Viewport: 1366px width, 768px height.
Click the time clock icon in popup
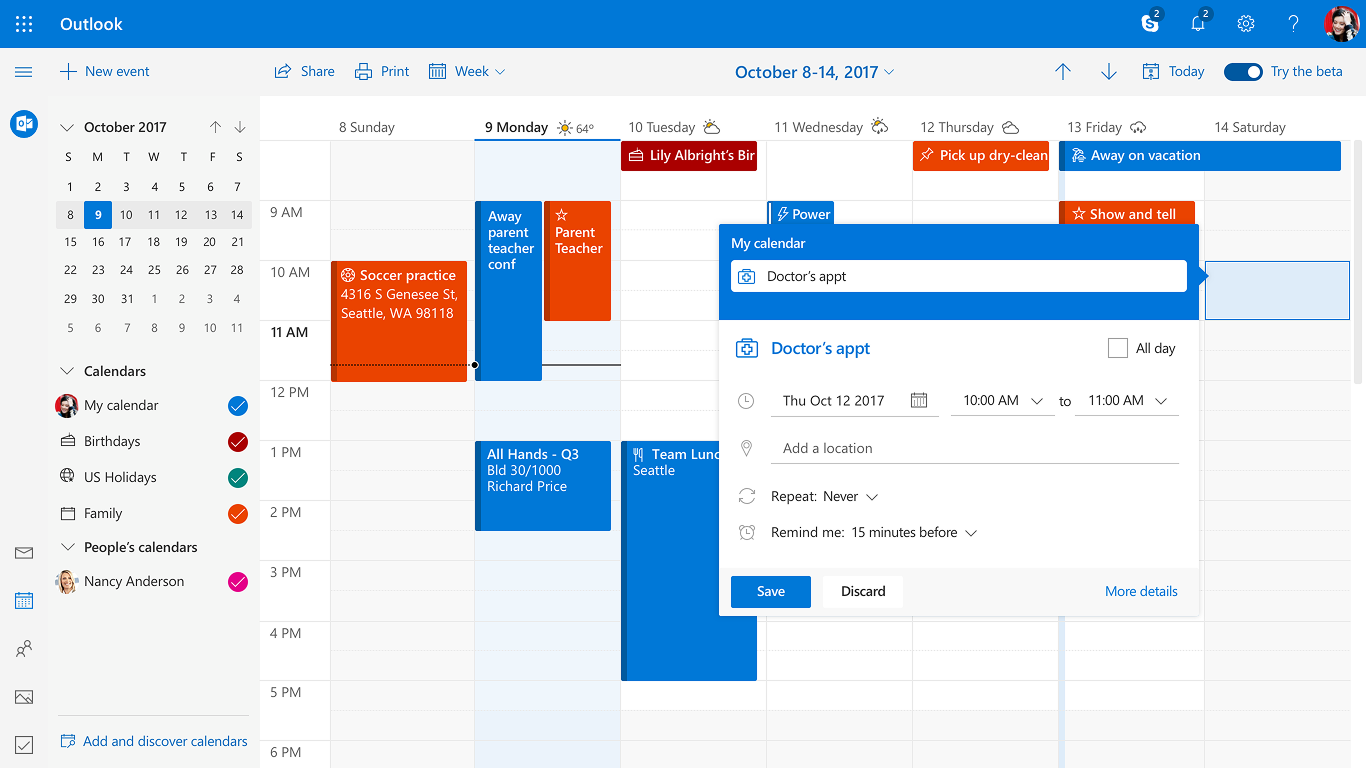(x=746, y=401)
